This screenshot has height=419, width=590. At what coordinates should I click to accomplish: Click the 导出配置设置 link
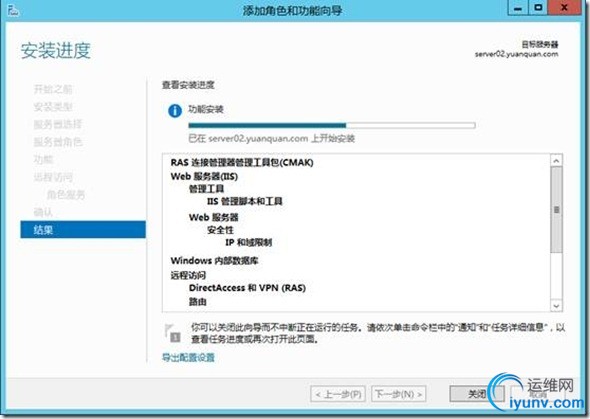pyautogui.click(x=188, y=357)
